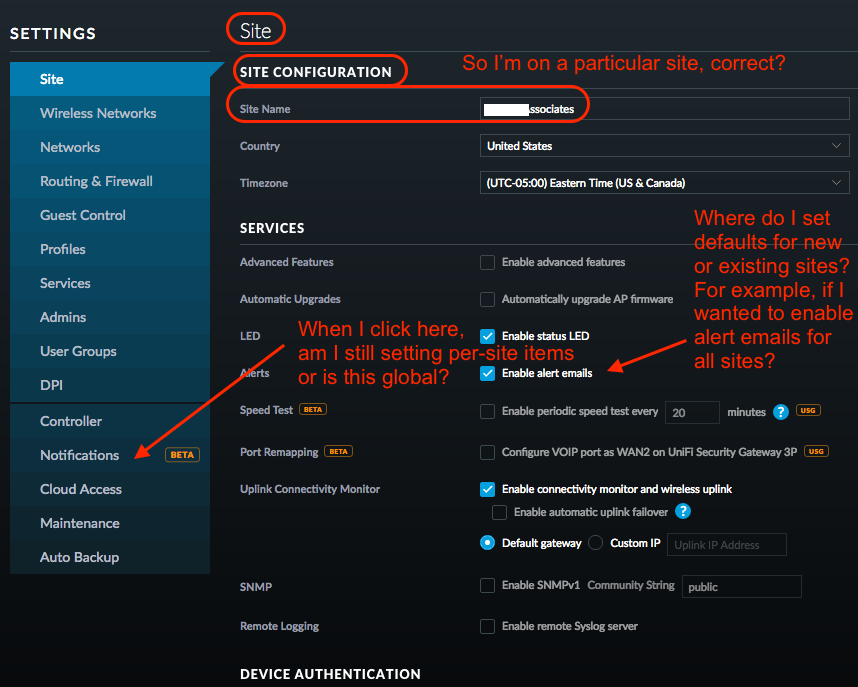The width and height of the screenshot is (858, 687).
Task: Click the BETA badge next to Notifications
Action: [x=182, y=455]
